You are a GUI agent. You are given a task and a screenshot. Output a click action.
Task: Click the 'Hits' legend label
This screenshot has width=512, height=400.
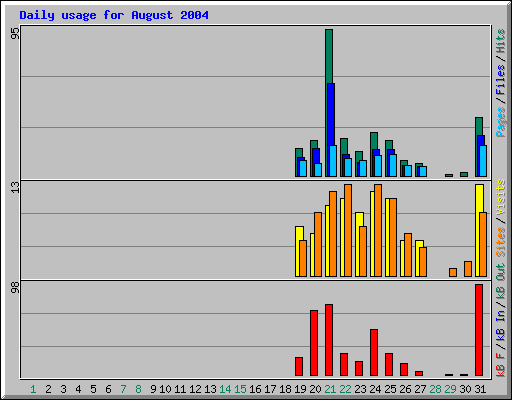tap(500, 41)
